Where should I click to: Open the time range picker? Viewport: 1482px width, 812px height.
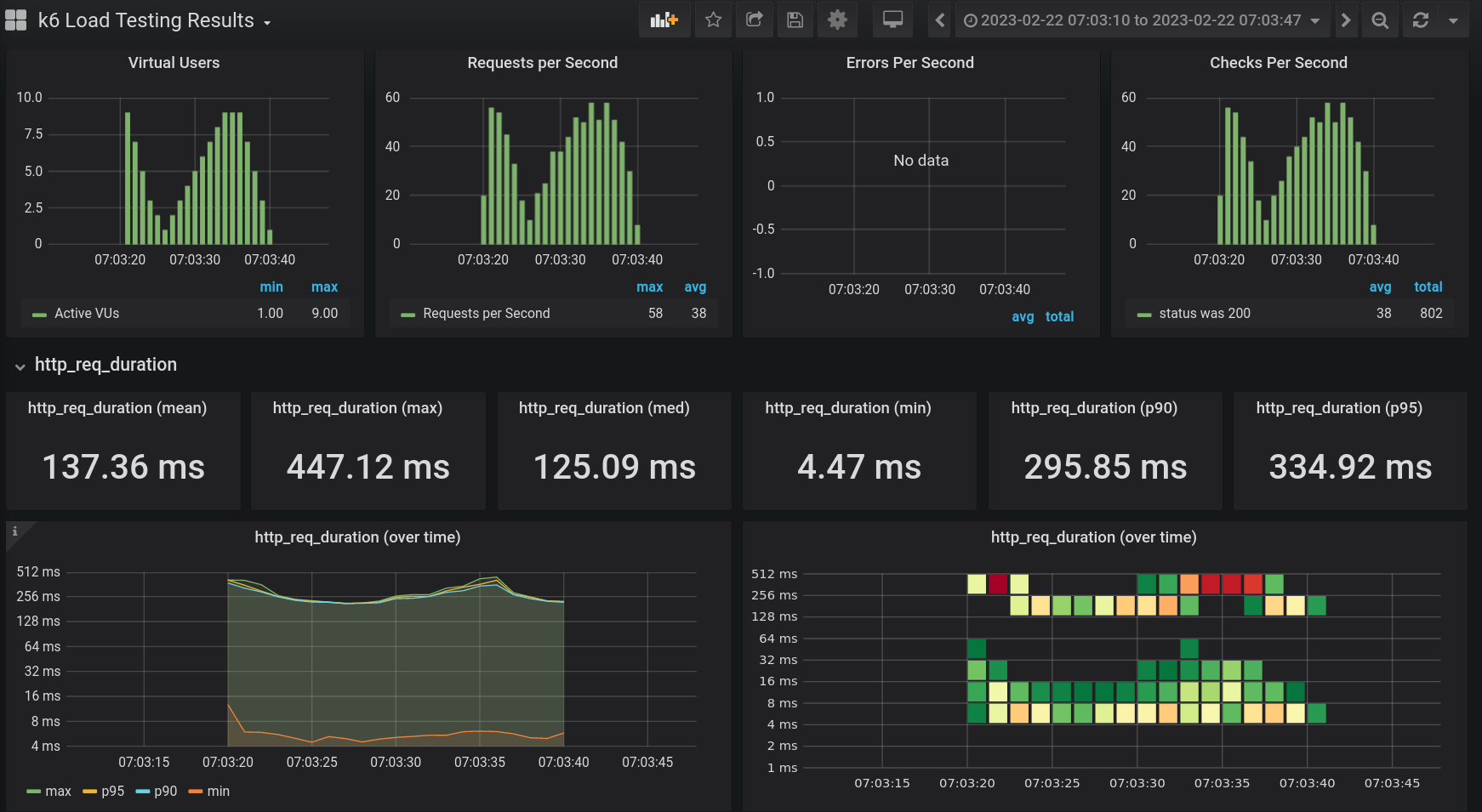click(x=1141, y=20)
